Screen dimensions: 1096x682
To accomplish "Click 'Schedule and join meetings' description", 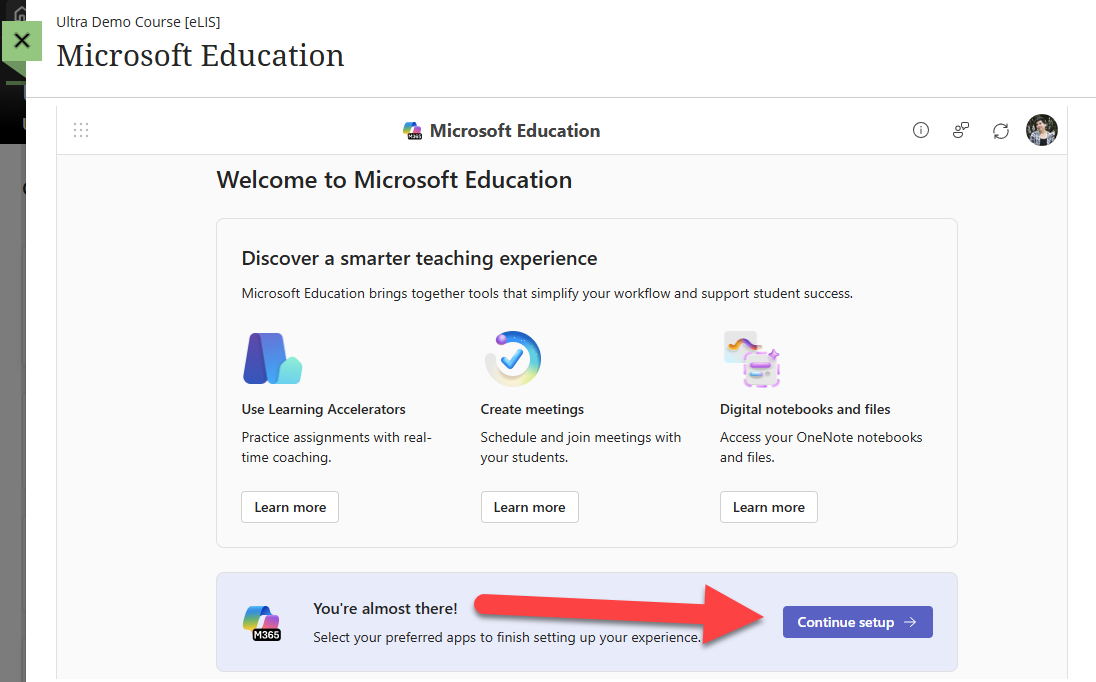I will pos(580,447).
